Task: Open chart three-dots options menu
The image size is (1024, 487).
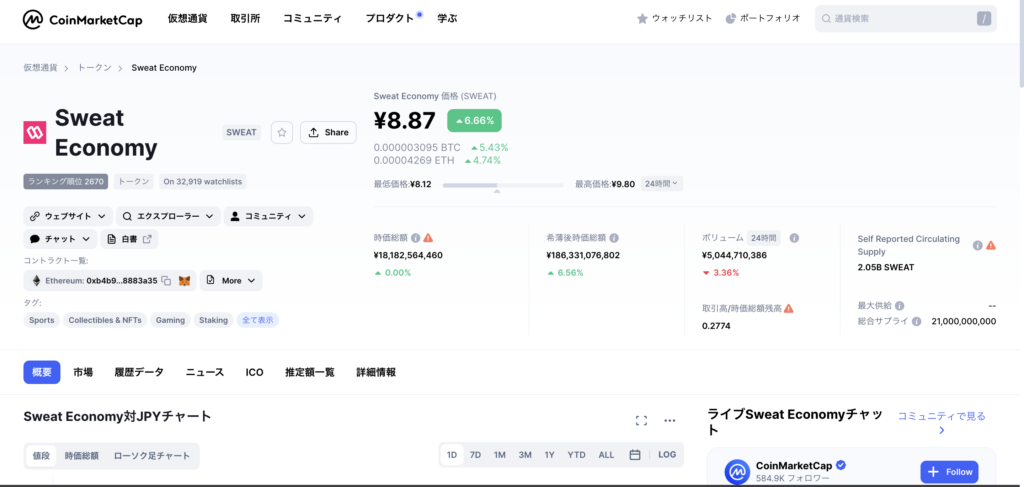Action: tap(669, 421)
